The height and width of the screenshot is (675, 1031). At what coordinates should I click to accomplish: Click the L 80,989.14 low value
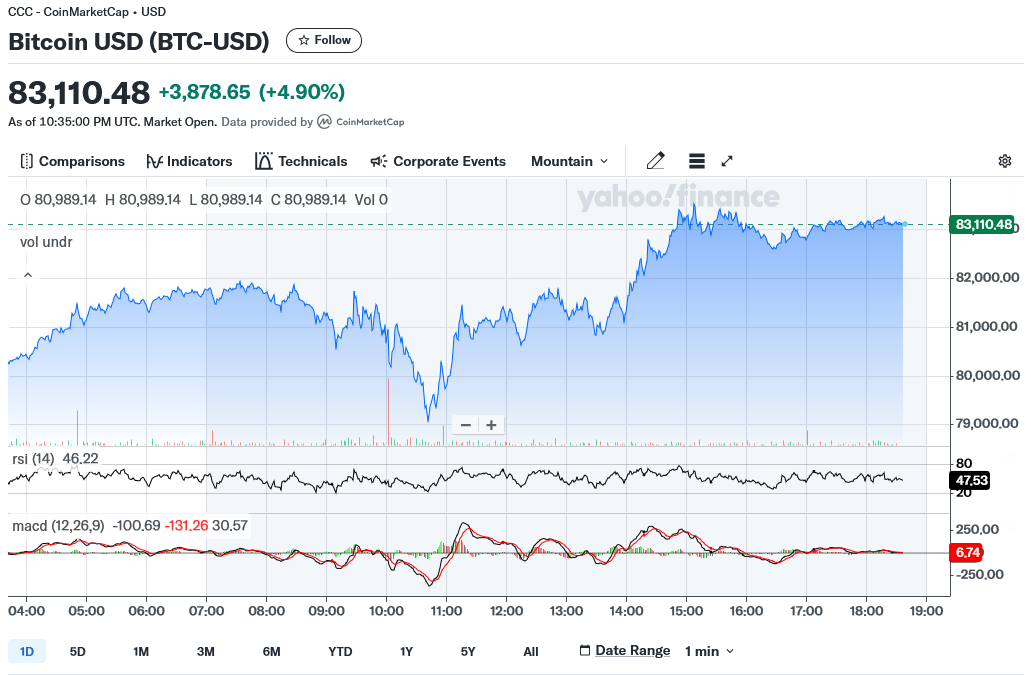pos(226,199)
